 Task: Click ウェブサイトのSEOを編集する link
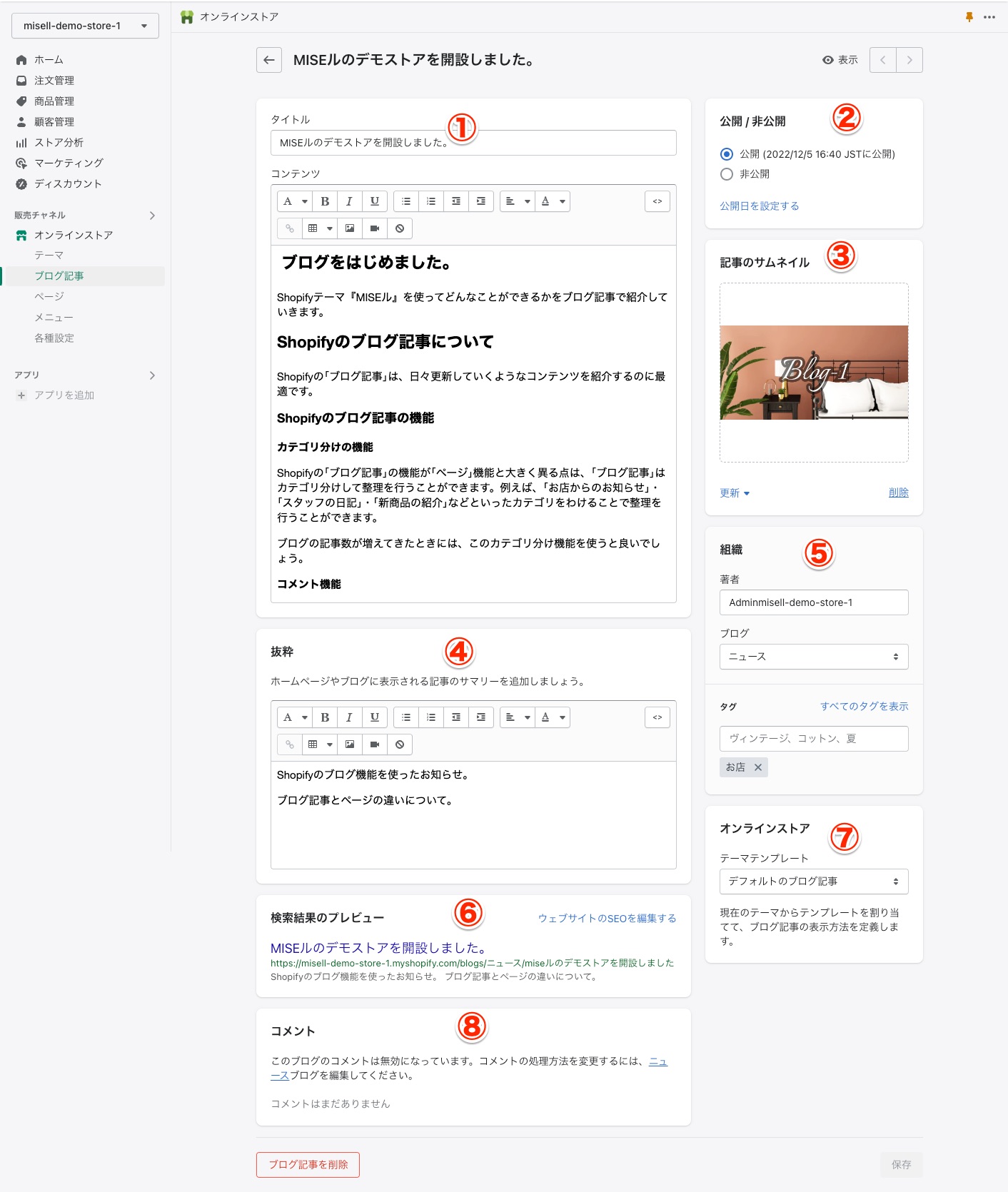[x=607, y=919]
